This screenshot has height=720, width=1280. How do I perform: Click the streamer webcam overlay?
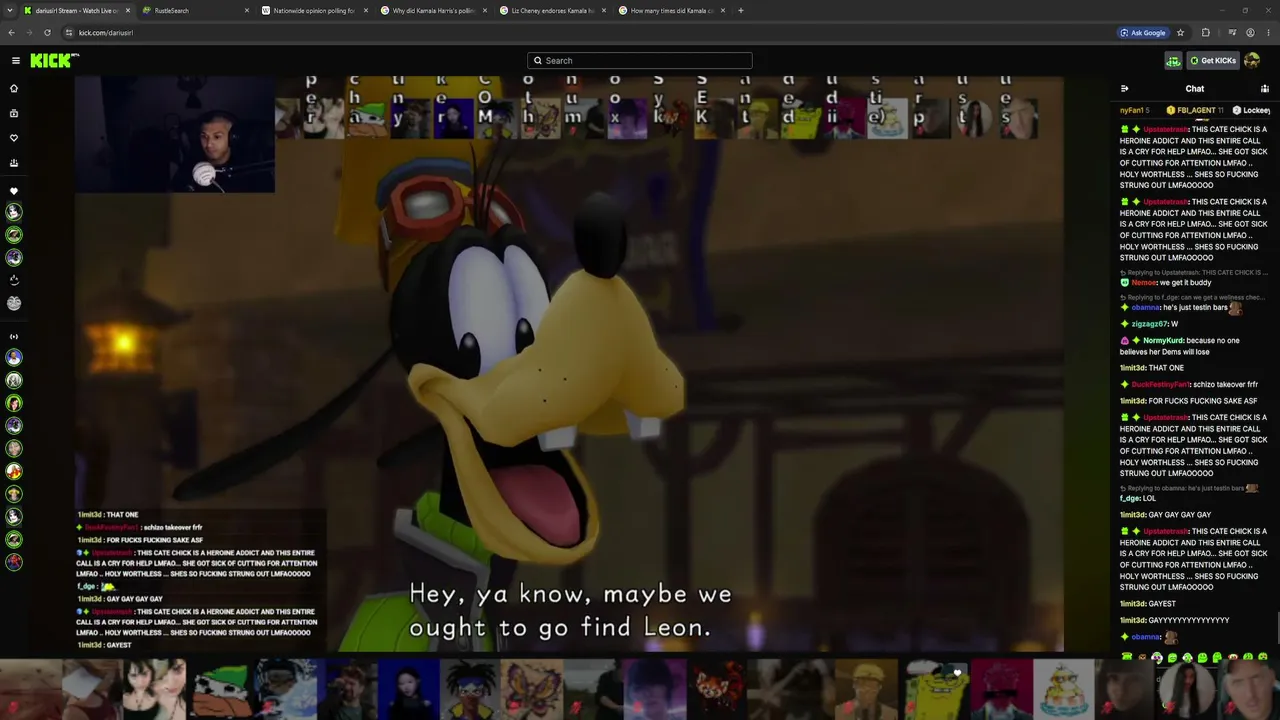pos(175,134)
